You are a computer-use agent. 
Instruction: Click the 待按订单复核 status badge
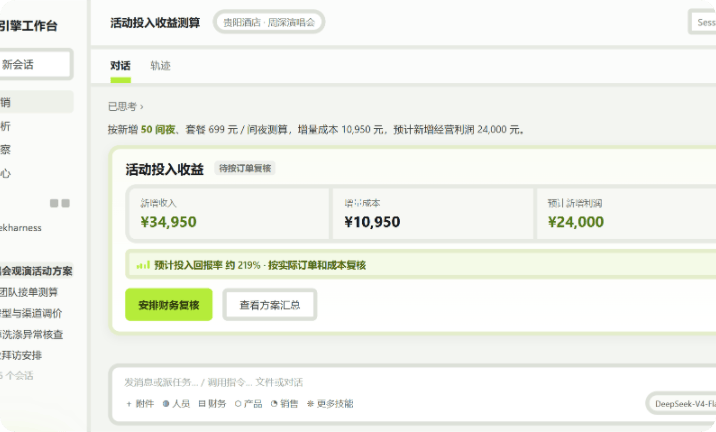tap(245, 169)
